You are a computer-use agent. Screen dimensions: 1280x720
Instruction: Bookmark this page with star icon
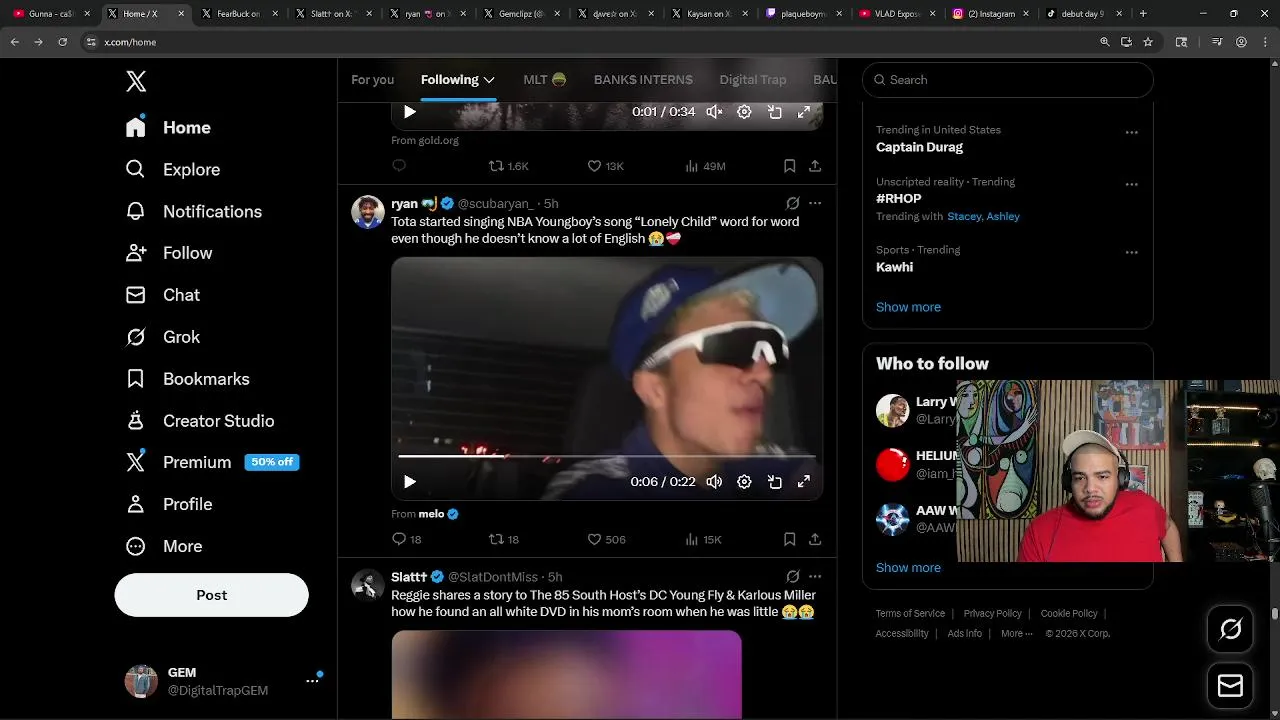pyautogui.click(x=1148, y=42)
